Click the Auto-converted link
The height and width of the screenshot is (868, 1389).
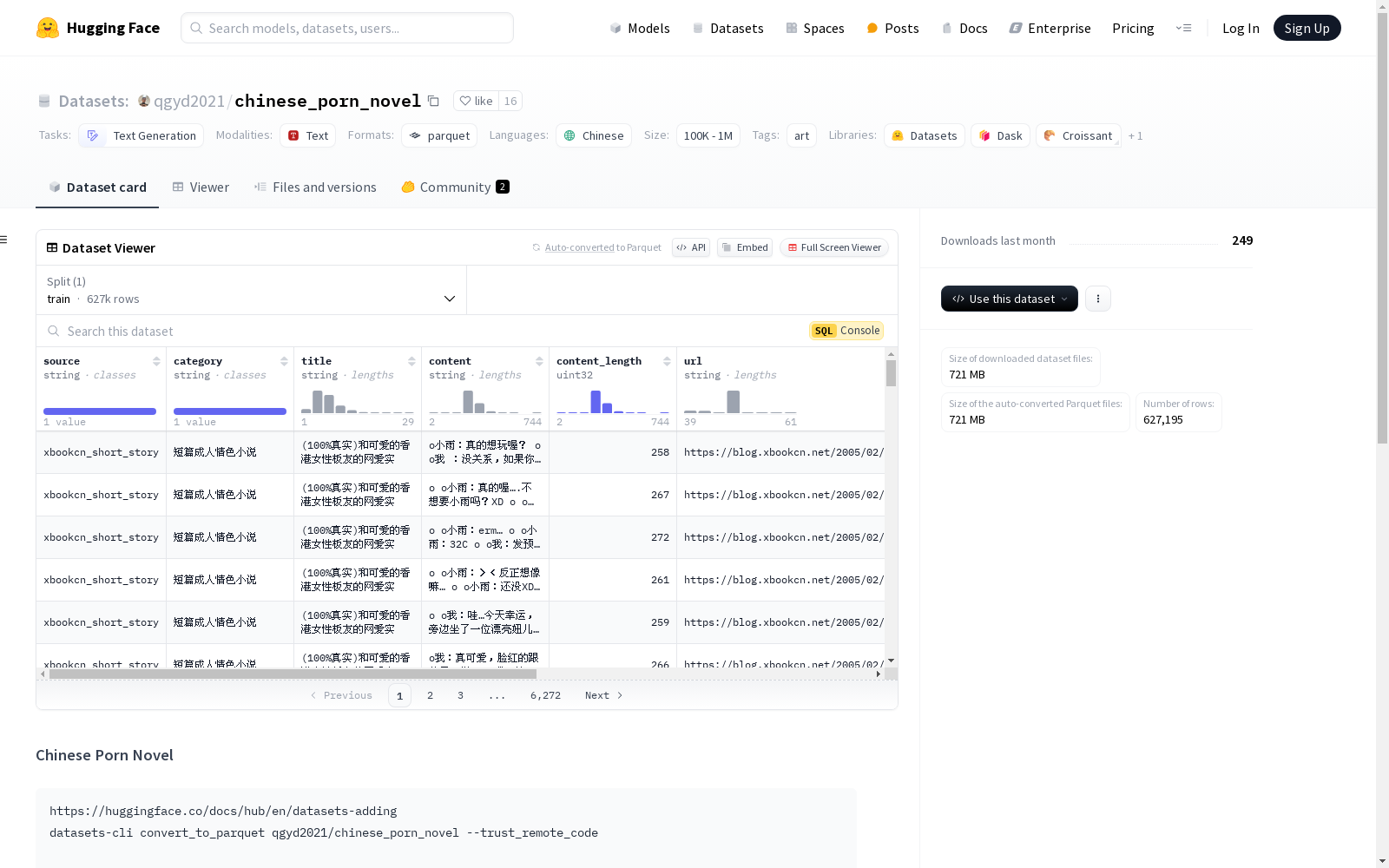[579, 247]
